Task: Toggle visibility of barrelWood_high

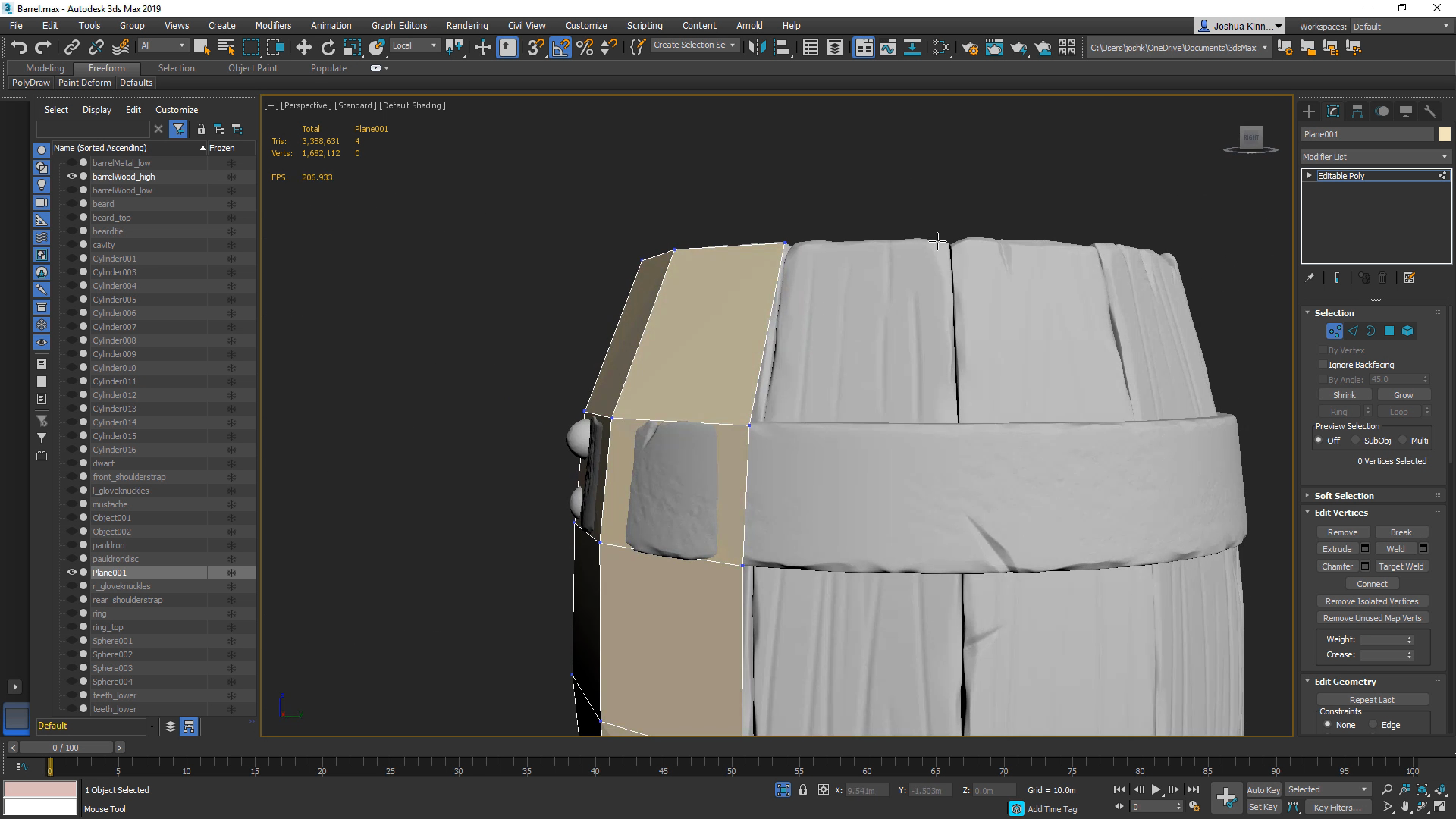Action: point(72,177)
